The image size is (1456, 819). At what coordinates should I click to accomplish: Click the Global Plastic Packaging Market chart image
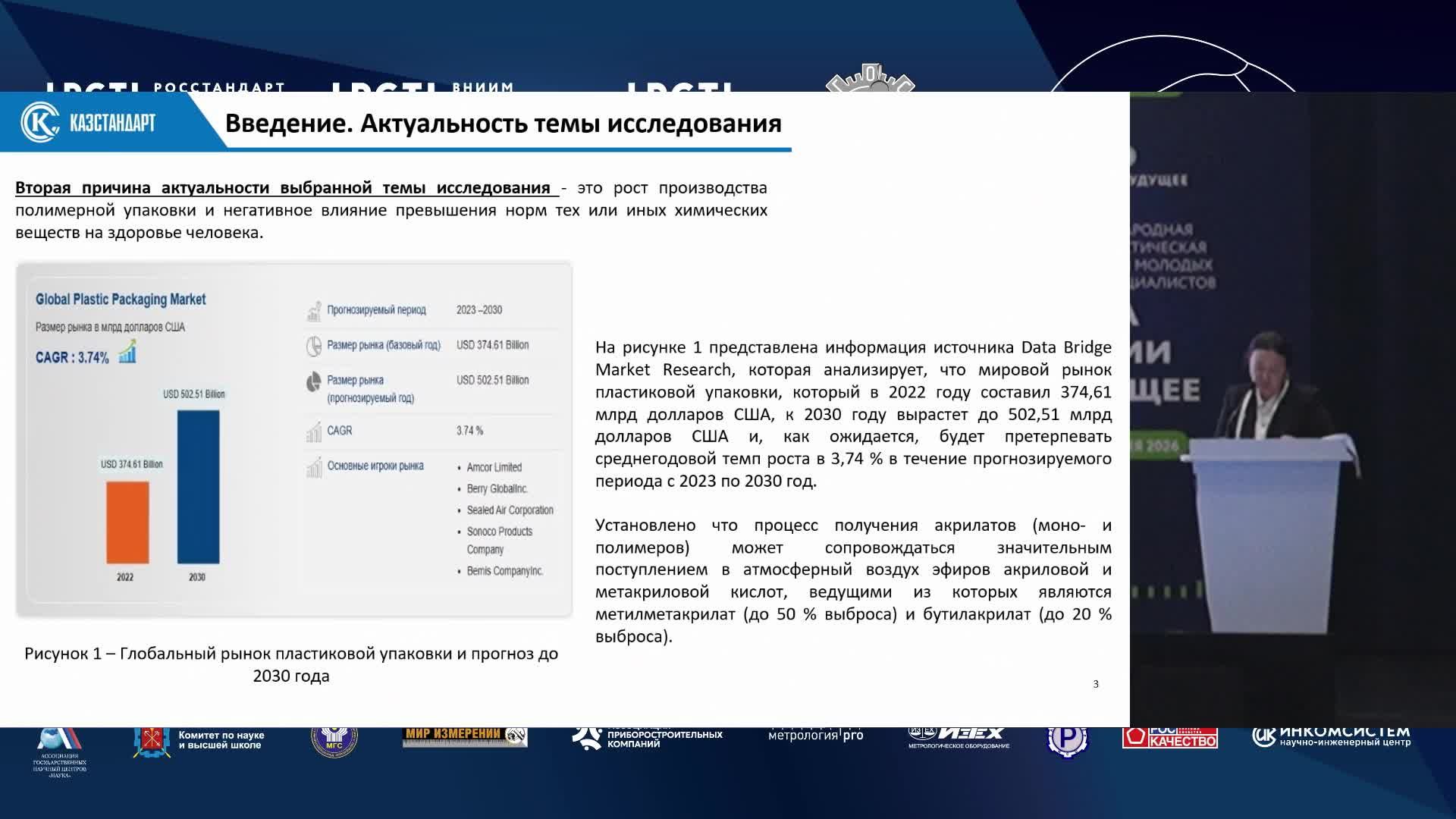pos(294,440)
